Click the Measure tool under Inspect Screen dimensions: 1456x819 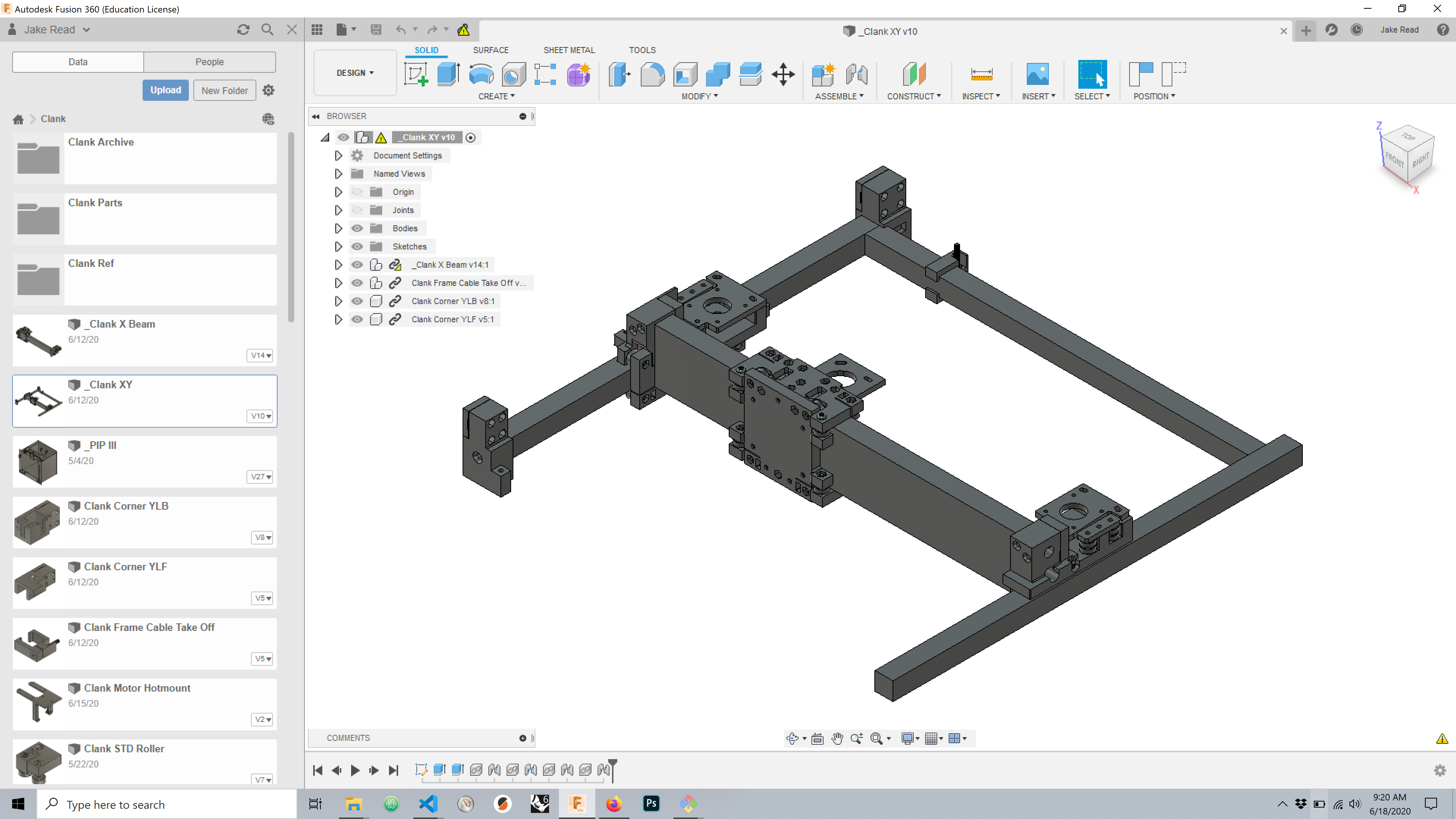(x=981, y=74)
